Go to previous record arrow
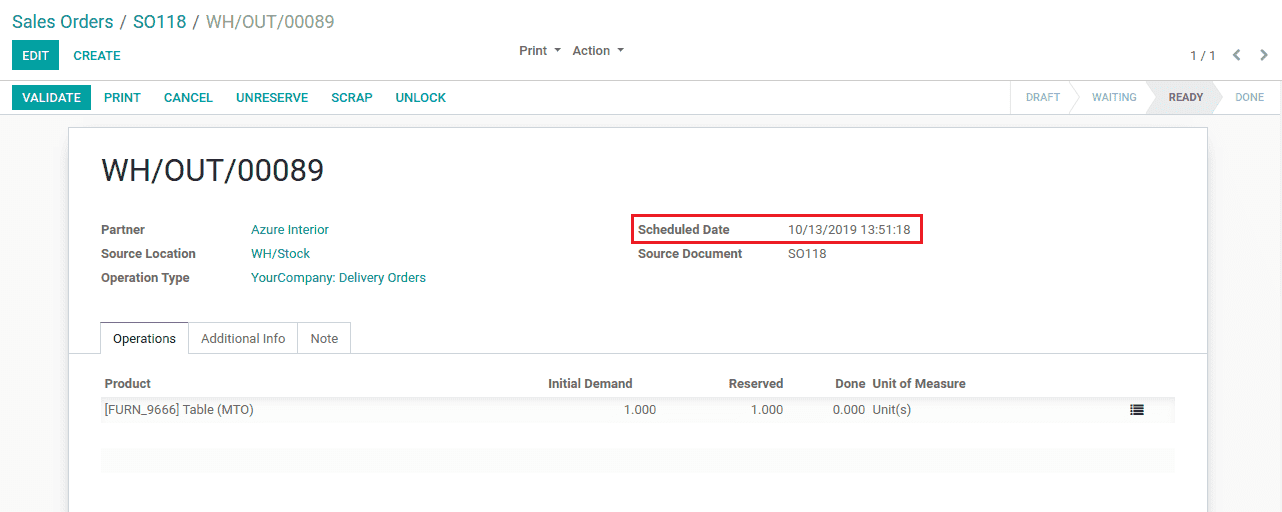Viewport: 1282px width, 512px height. (x=1237, y=55)
